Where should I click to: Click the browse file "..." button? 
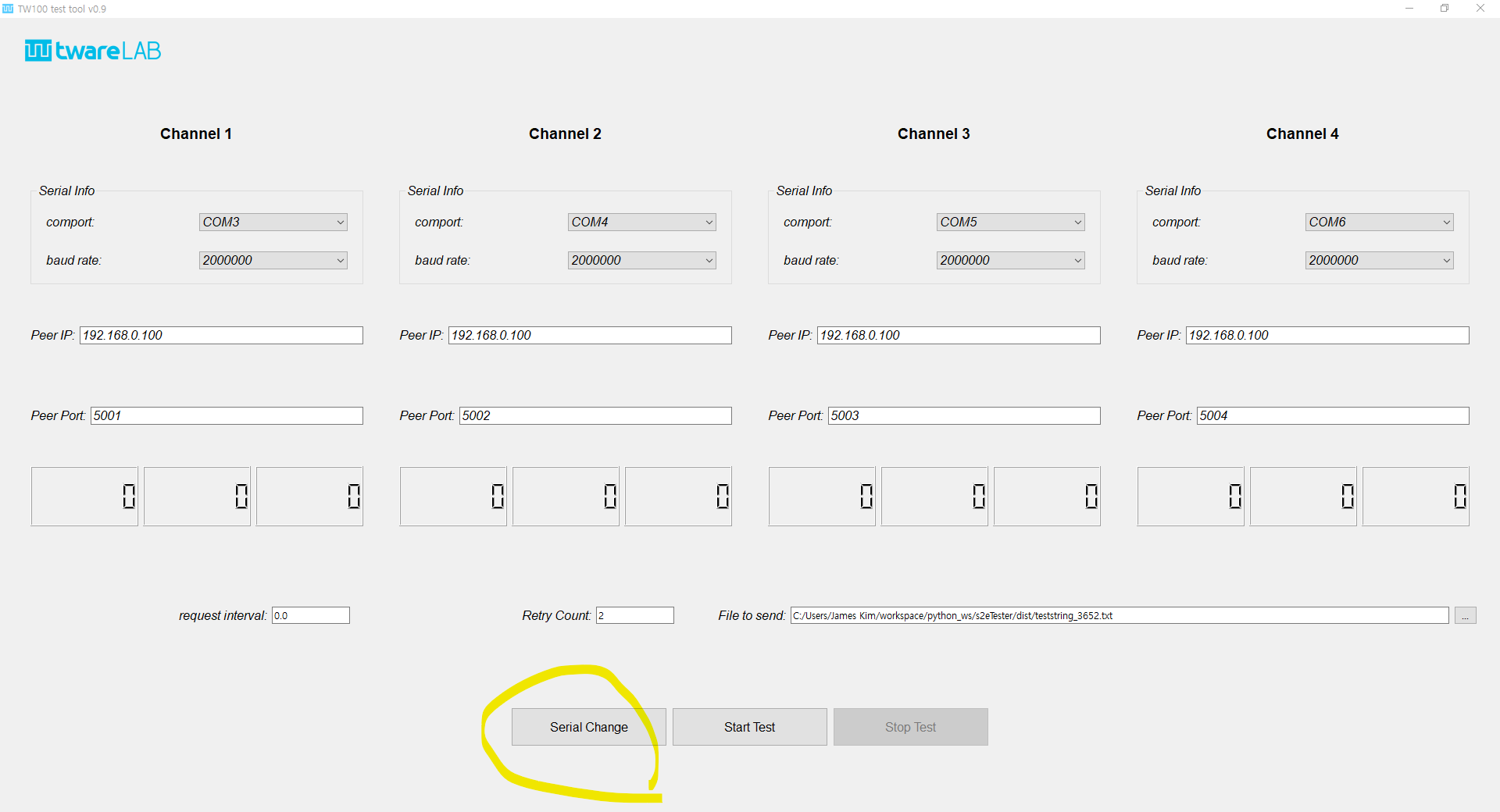click(1465, 615)
